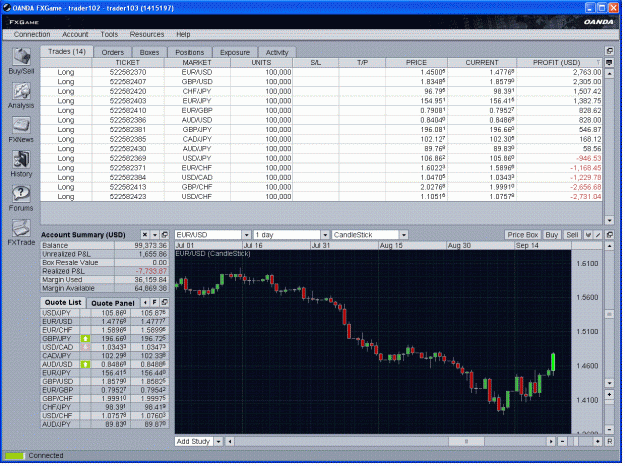Sort by the PROFIT (USD) column header
Viewport: 625px width, 466px height.
click(x=557, y=63)
